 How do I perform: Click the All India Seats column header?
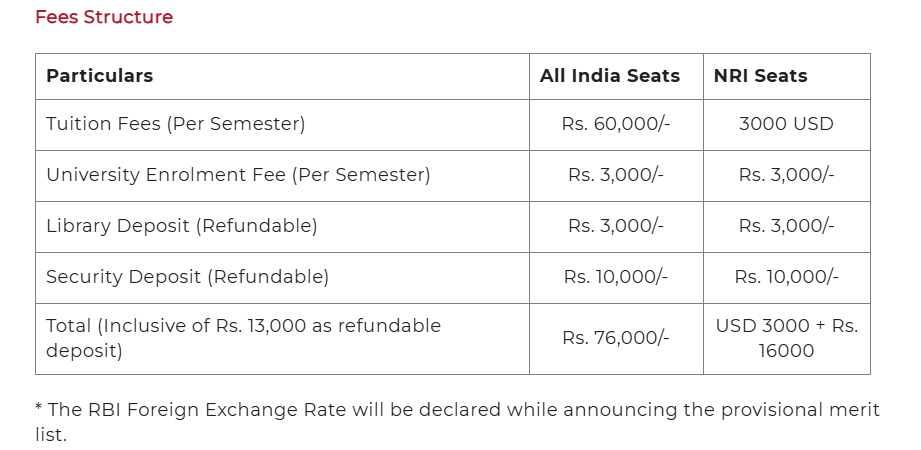pyautogui.click(x=610, y=76)
